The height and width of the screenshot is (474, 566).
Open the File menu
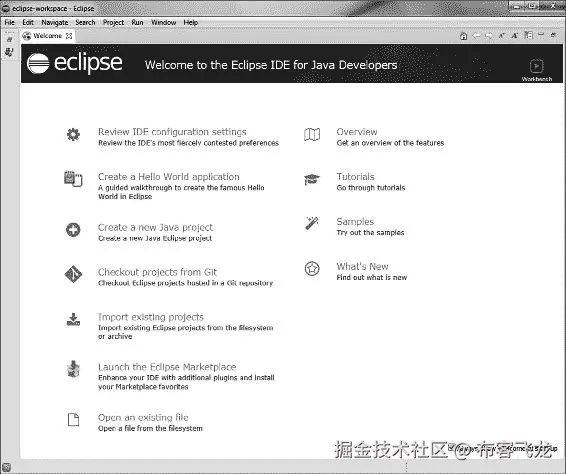(10, 22)
